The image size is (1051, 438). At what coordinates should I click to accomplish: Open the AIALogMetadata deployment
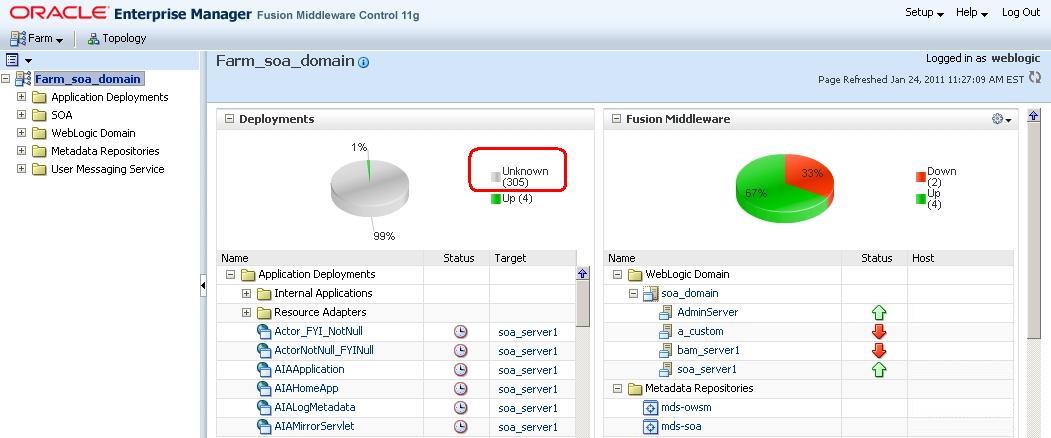click(x=314, y=407)
